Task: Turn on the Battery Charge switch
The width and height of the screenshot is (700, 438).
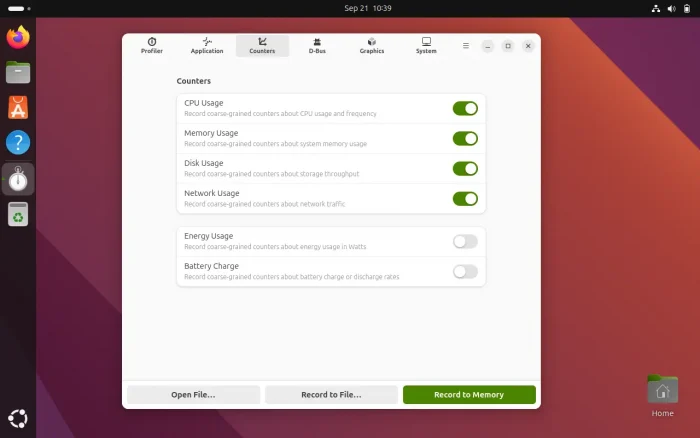Action: coord(465,271)
